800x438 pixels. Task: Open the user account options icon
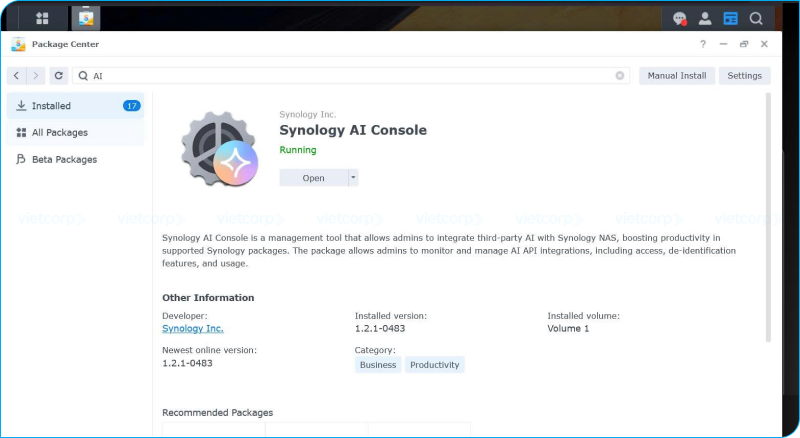pos(705,19)
